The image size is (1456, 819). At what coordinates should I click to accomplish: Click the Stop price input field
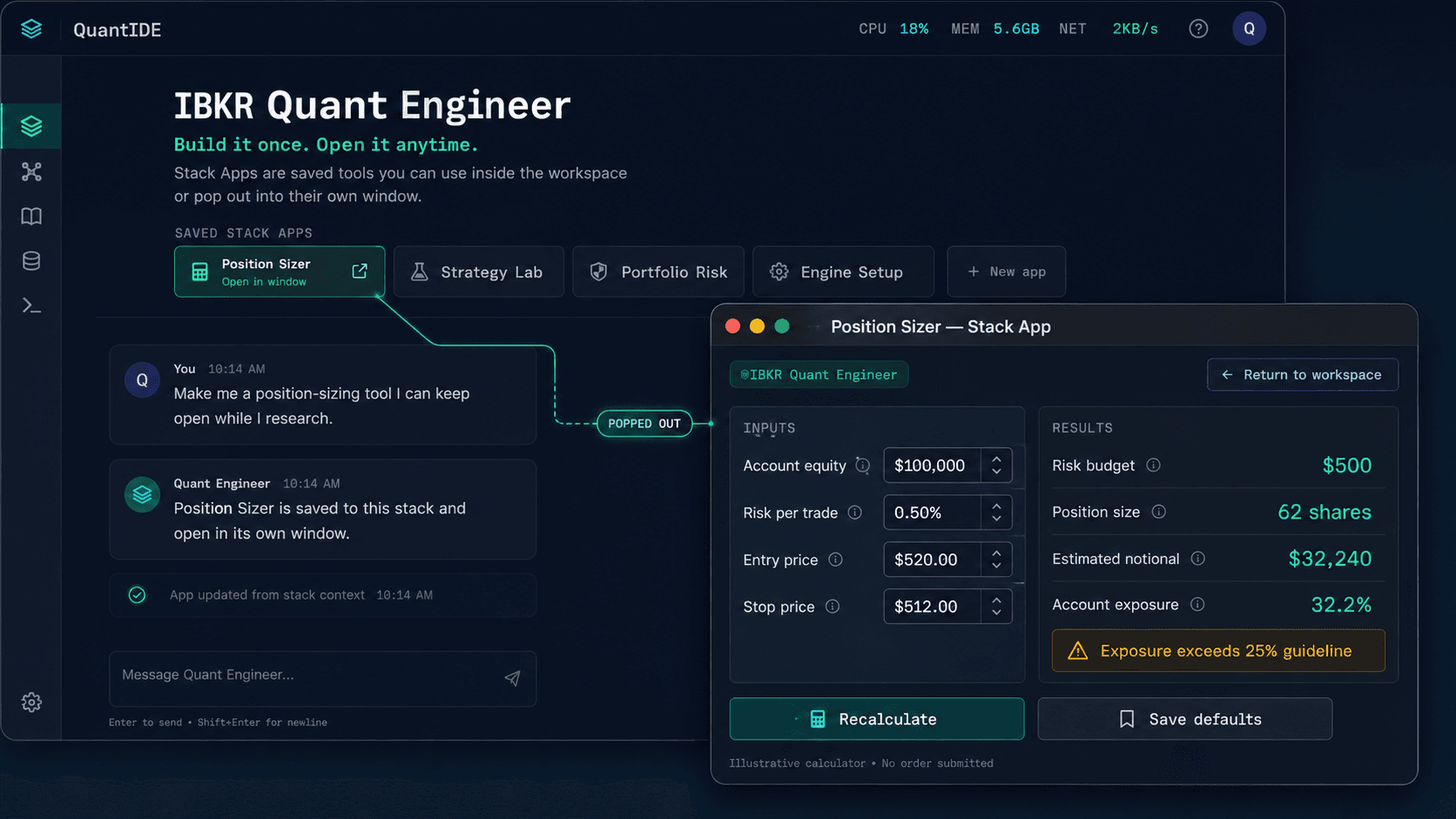pyautogui.click(x=947, y=607)
